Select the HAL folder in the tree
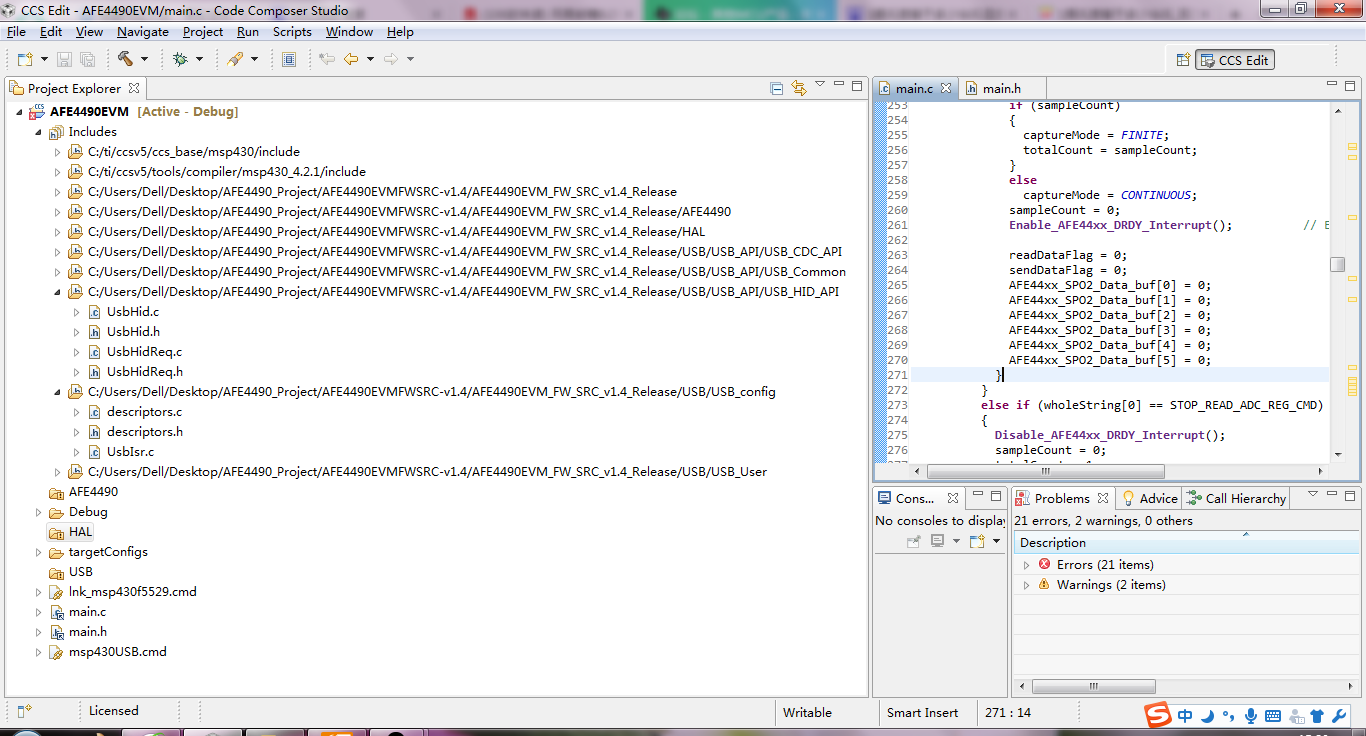Screen dimensions: 1366x736 pos(80,532)
